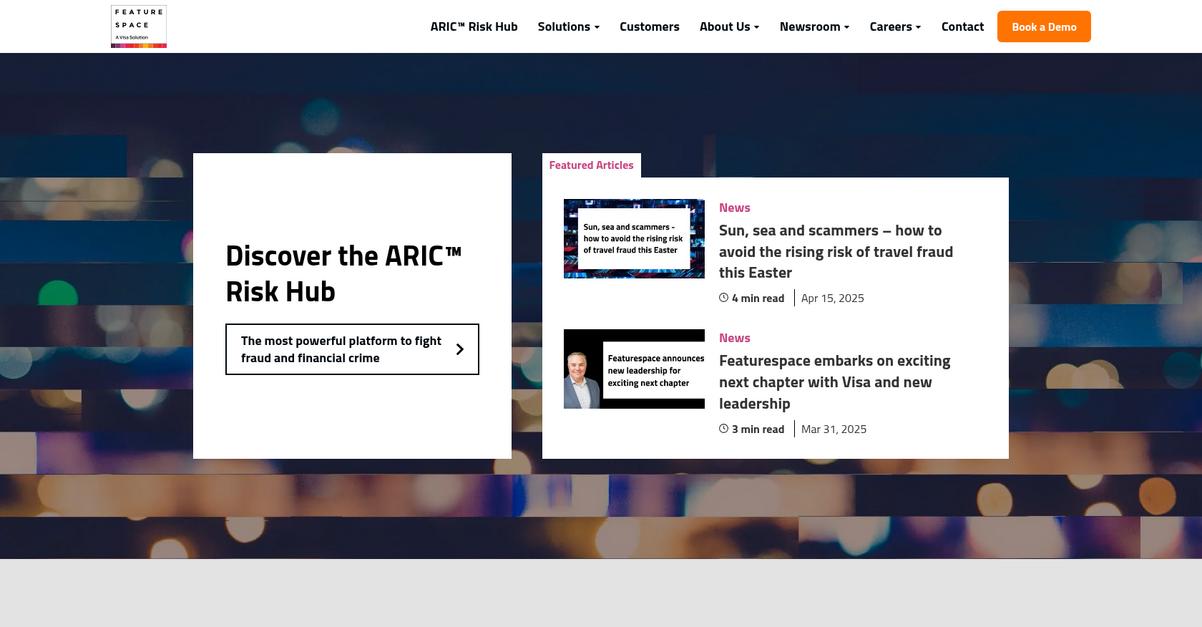The width and height of the screenshot is (1202, 627).
Task: Click clock icon beside 3 min read
Action: pyautogui.click(x=724, y=429)
